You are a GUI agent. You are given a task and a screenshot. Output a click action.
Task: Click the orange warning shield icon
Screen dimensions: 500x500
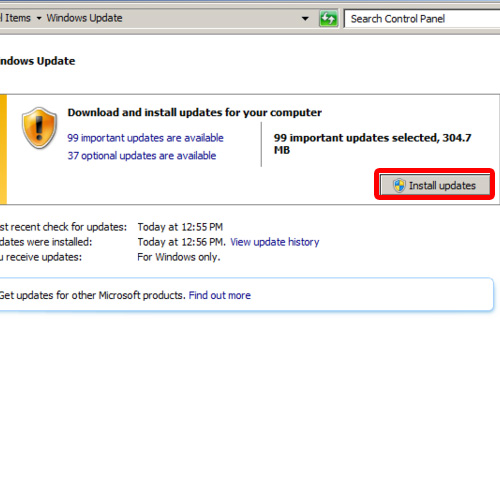39,128
